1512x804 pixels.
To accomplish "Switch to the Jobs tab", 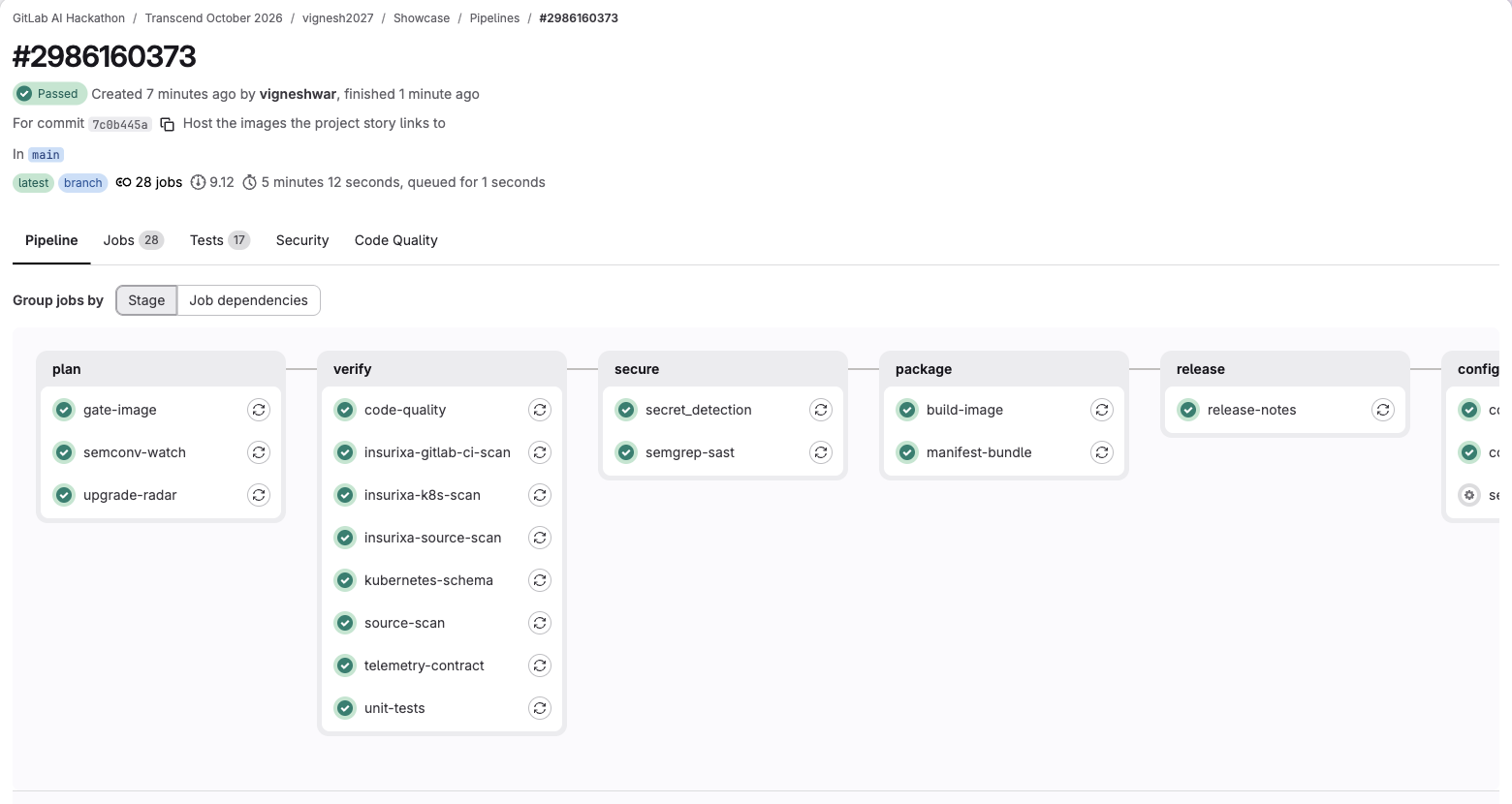I will click(134, 240).
